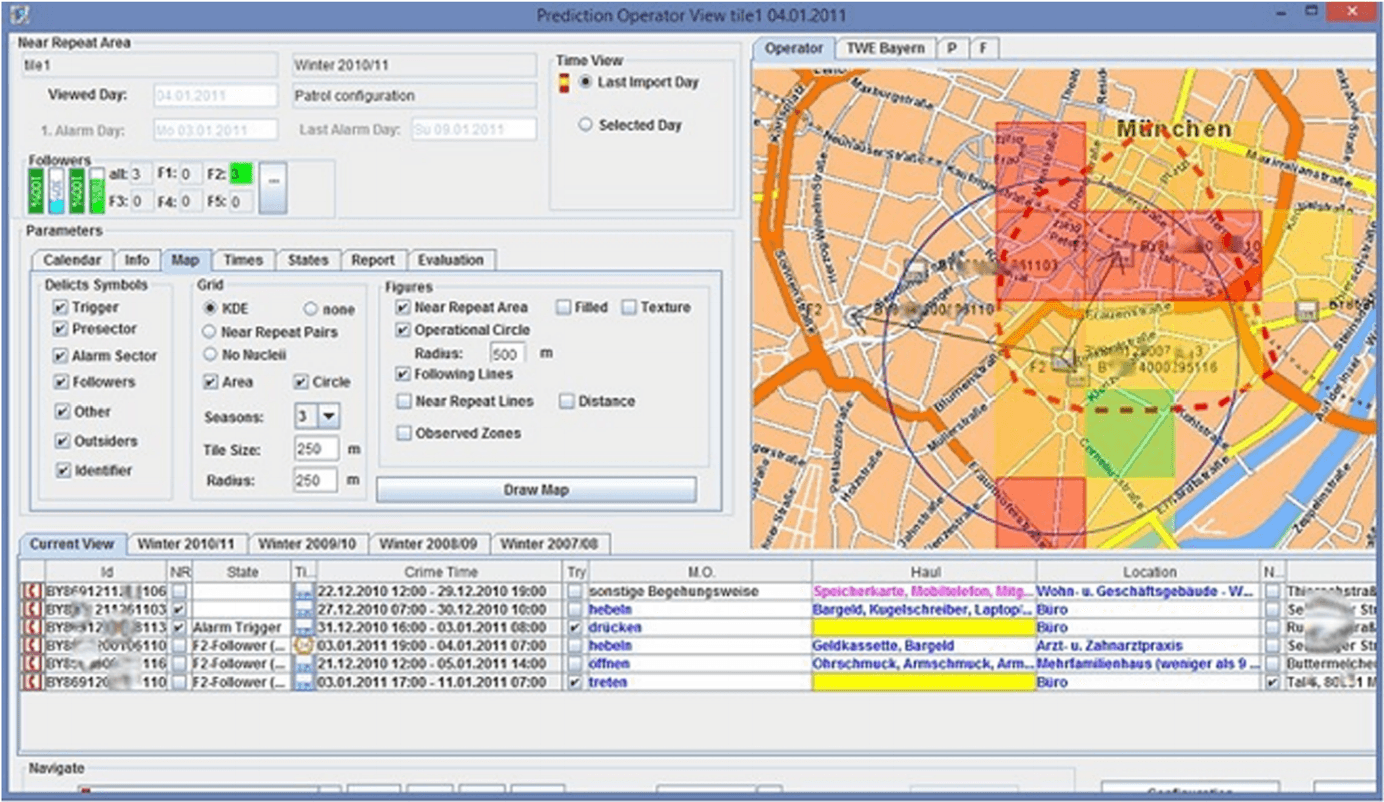Click the red icon in the Alarm Trigger row

click(31, 628)
